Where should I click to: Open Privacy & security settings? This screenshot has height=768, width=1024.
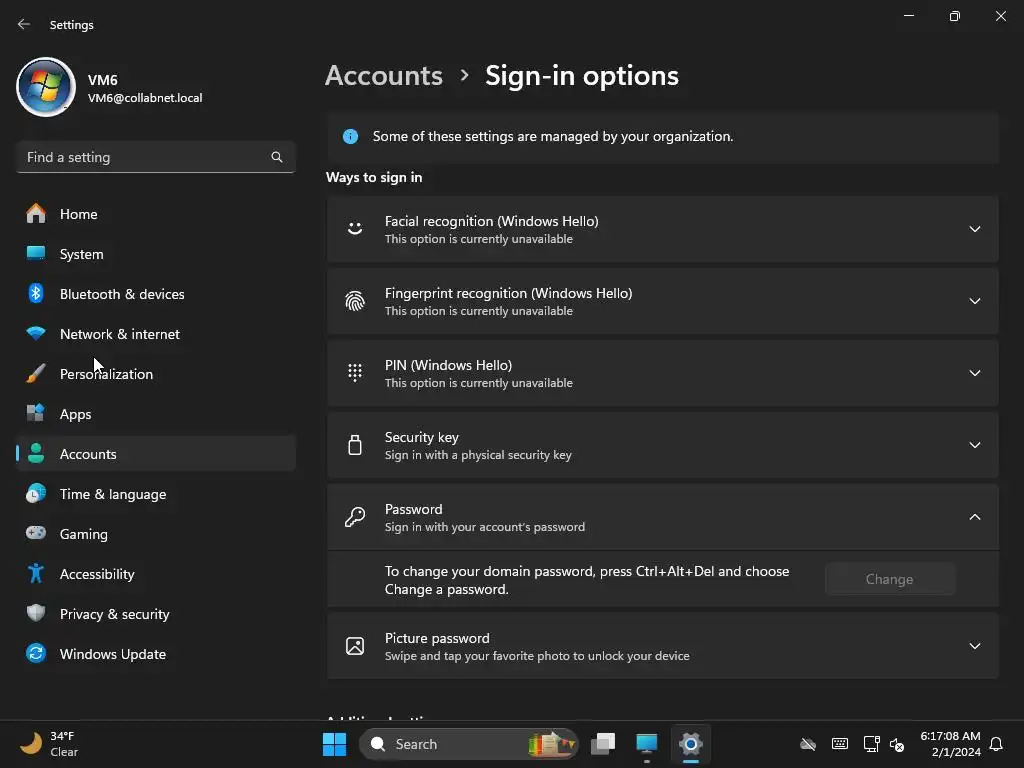click(155, 614)
